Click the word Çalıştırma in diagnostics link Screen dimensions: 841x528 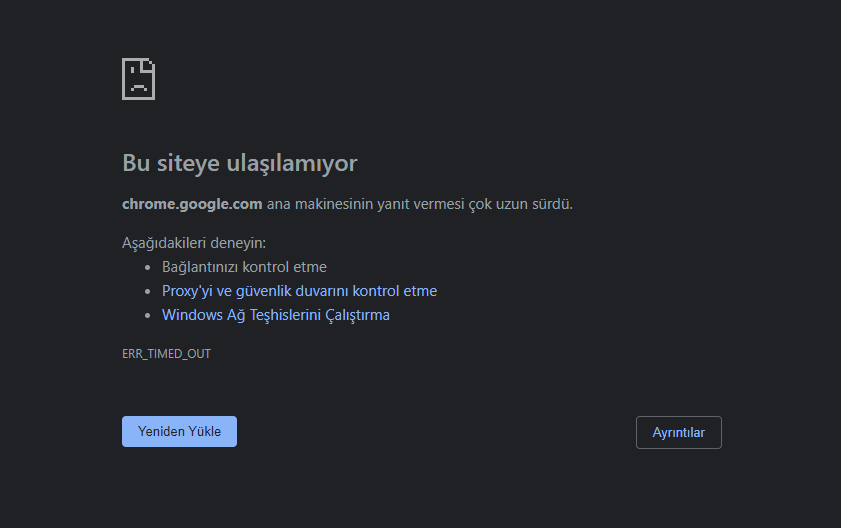pos(357,315)
